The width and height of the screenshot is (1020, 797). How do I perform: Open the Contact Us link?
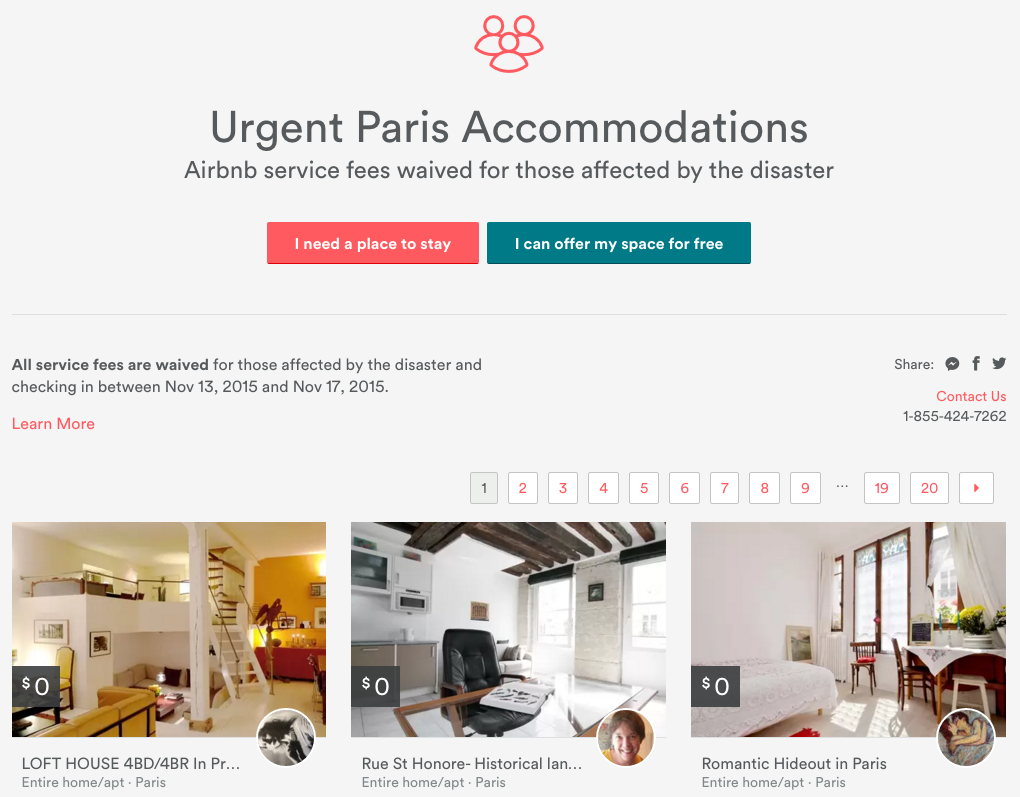coord(971,396)
